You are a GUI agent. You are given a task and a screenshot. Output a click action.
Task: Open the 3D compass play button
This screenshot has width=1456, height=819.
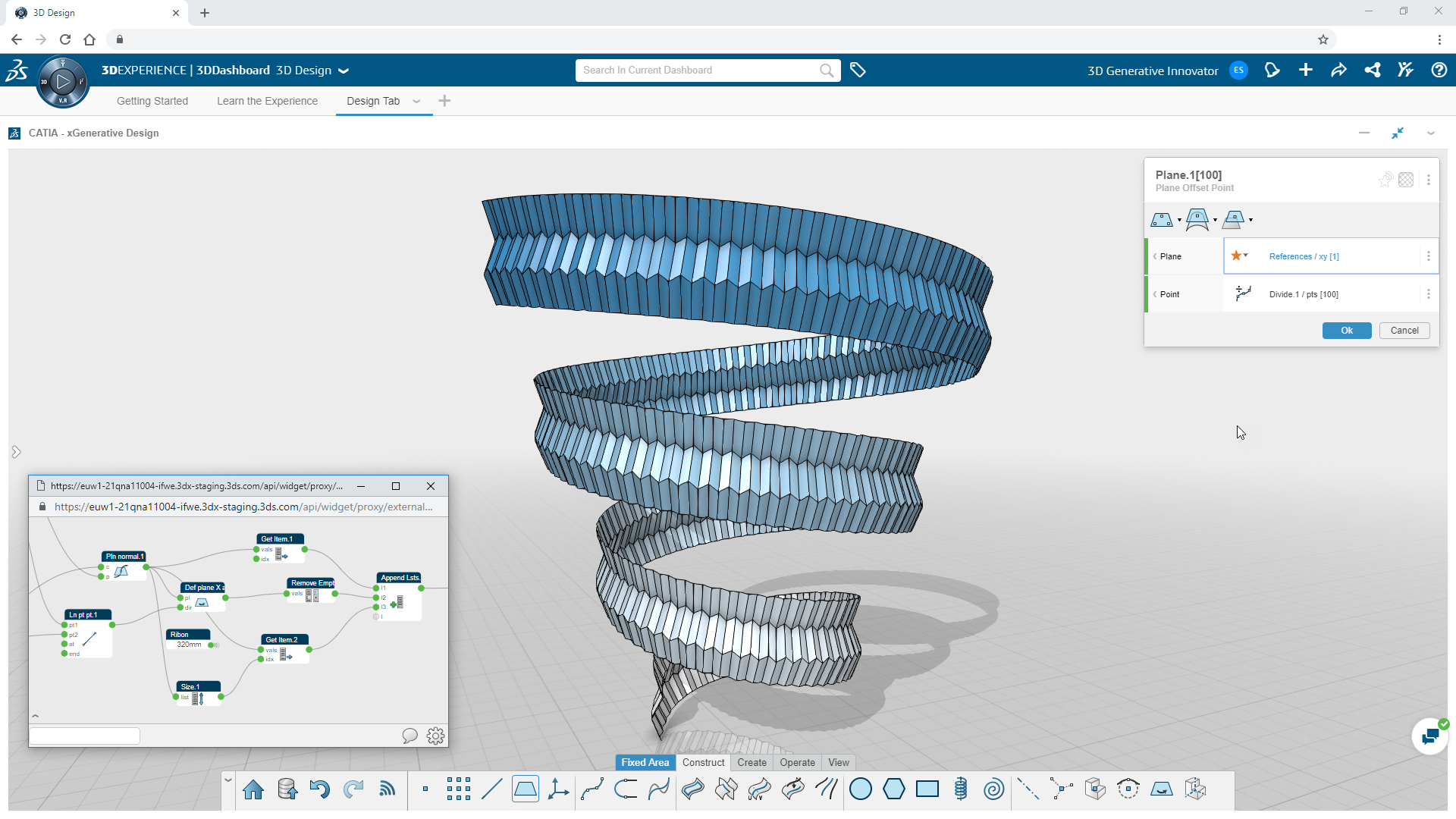pyautogui.click(x=63, y=81)
